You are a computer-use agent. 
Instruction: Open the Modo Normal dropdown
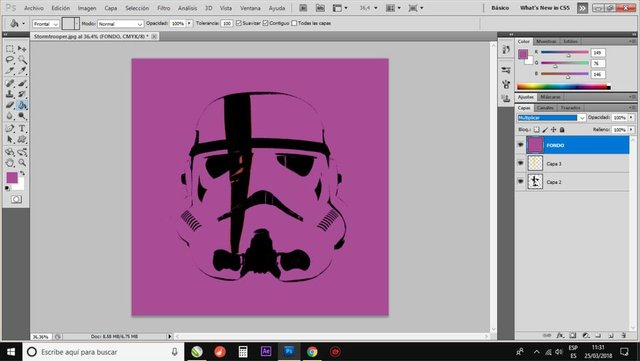[x=120, y=24]
